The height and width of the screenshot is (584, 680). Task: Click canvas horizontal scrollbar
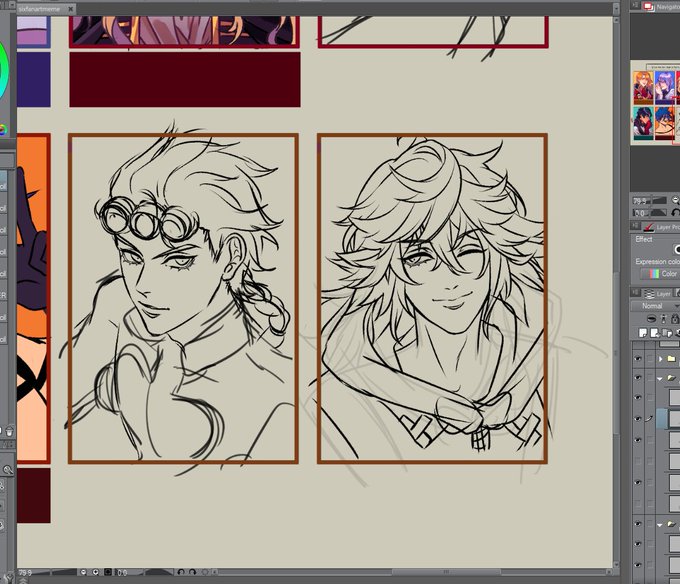(447, 572)
